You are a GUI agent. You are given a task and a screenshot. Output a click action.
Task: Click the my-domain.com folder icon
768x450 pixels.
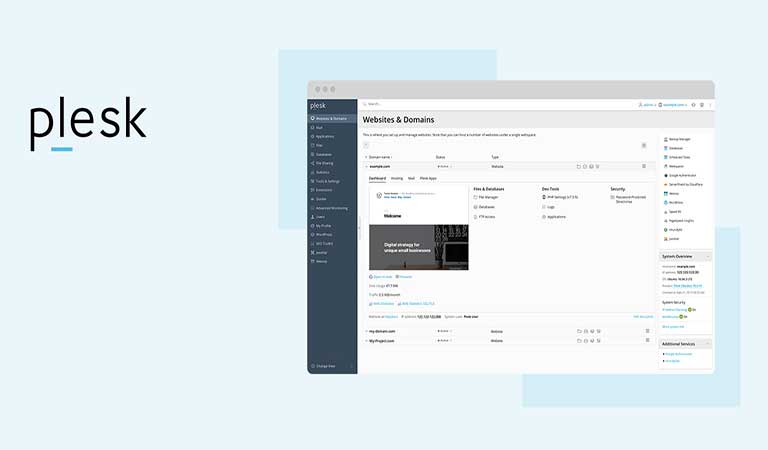pos(579,332)
